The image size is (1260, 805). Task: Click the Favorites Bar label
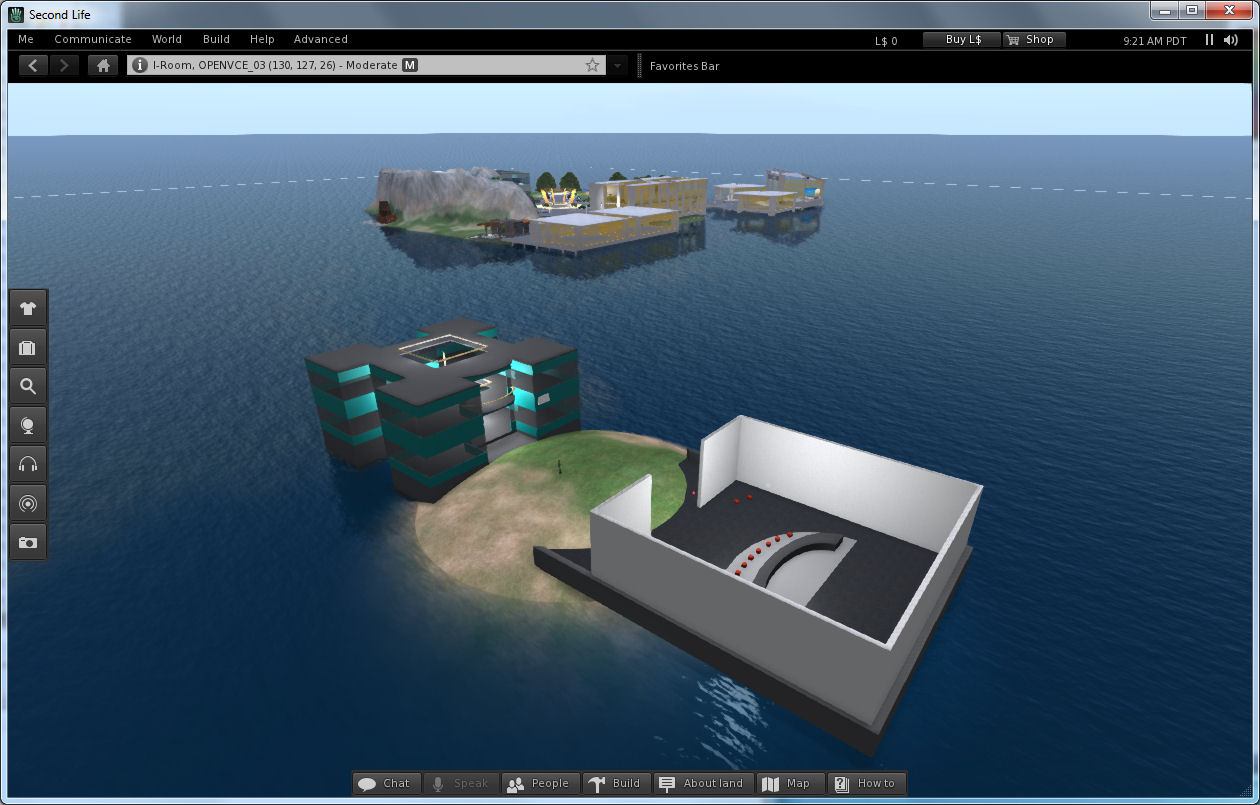pyautogui.click(x=685, y=66)
